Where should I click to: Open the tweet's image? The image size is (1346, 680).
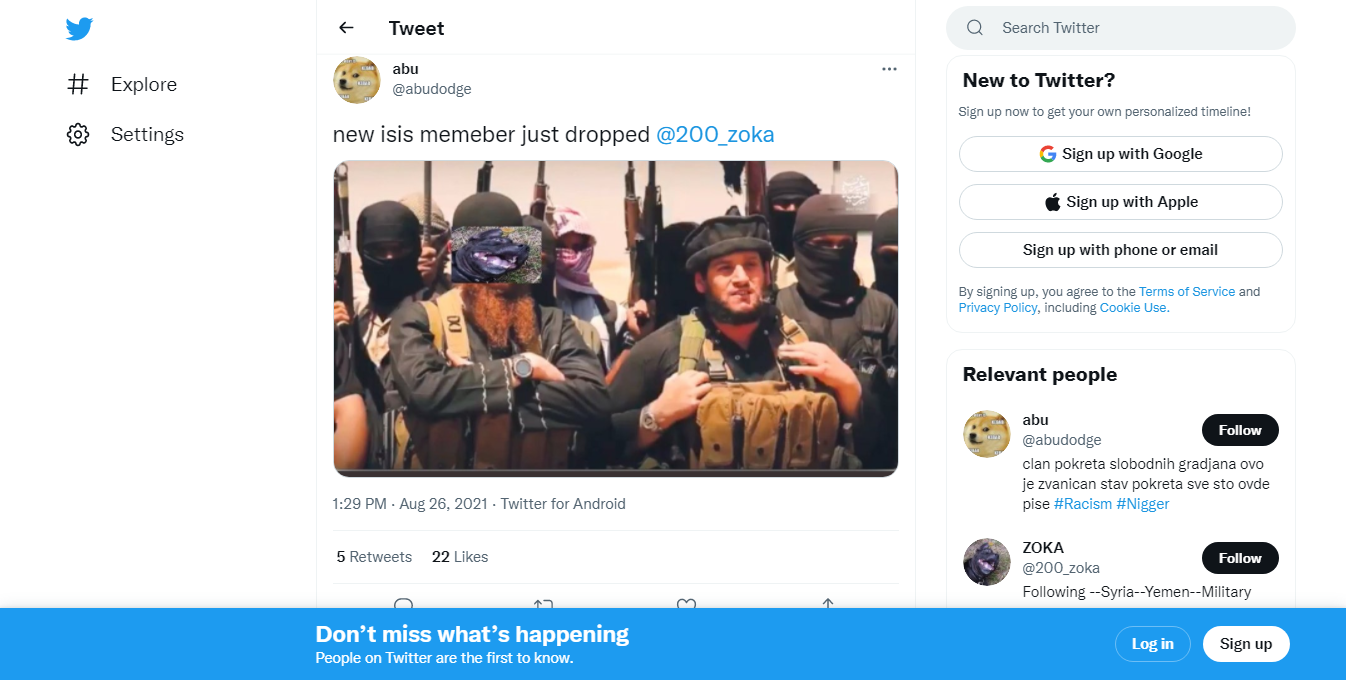615,318
